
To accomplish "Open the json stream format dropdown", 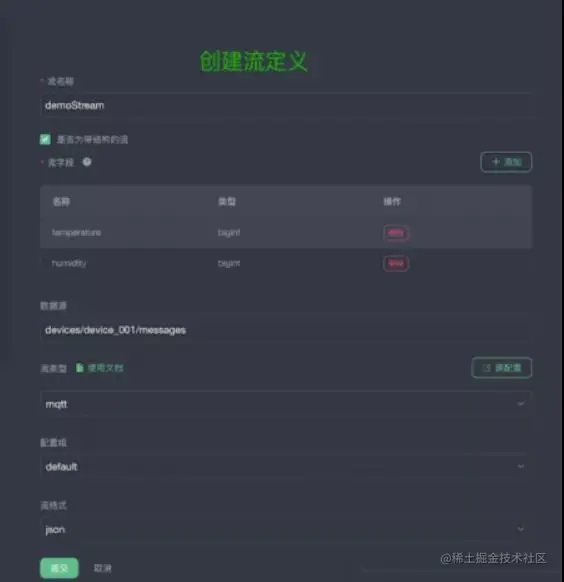I will pos(286,529).
